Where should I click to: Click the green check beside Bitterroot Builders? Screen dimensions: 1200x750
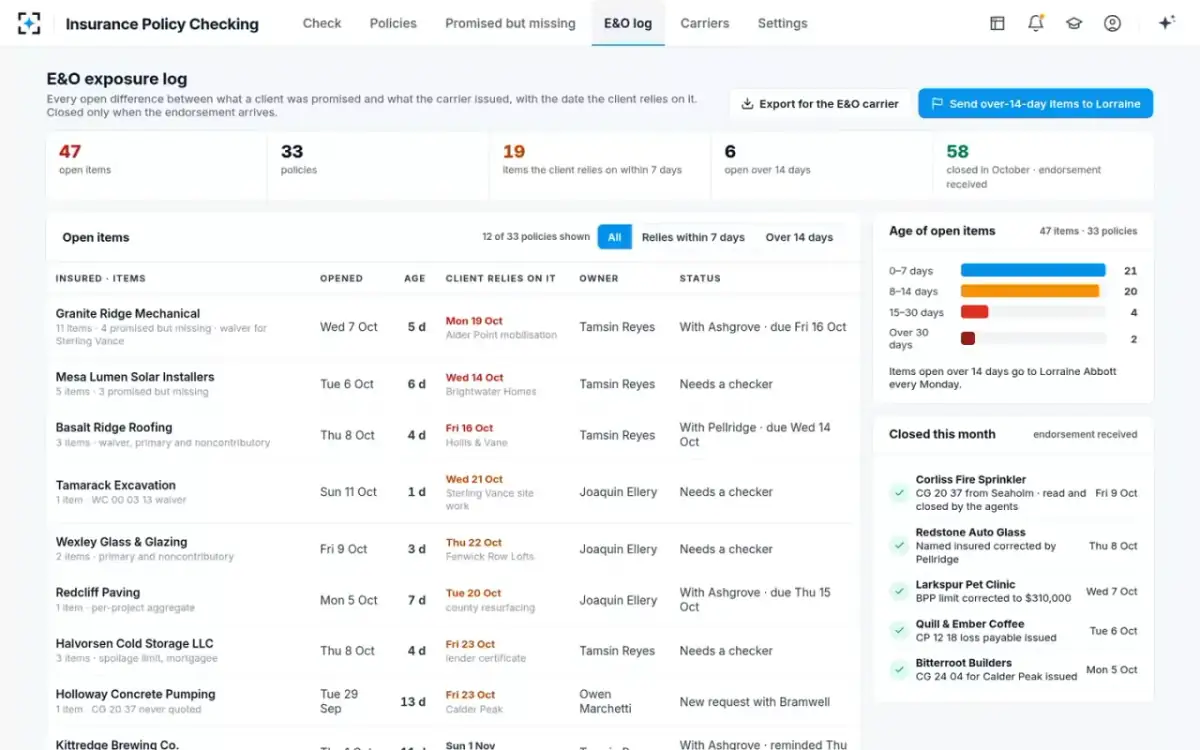point(899,670)
